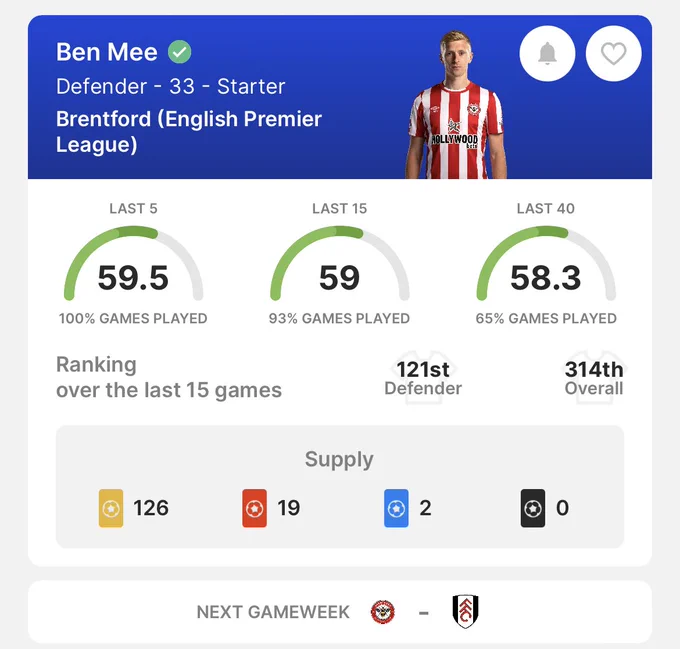Open the Last 40 score gauge

[x=546, y=264]
